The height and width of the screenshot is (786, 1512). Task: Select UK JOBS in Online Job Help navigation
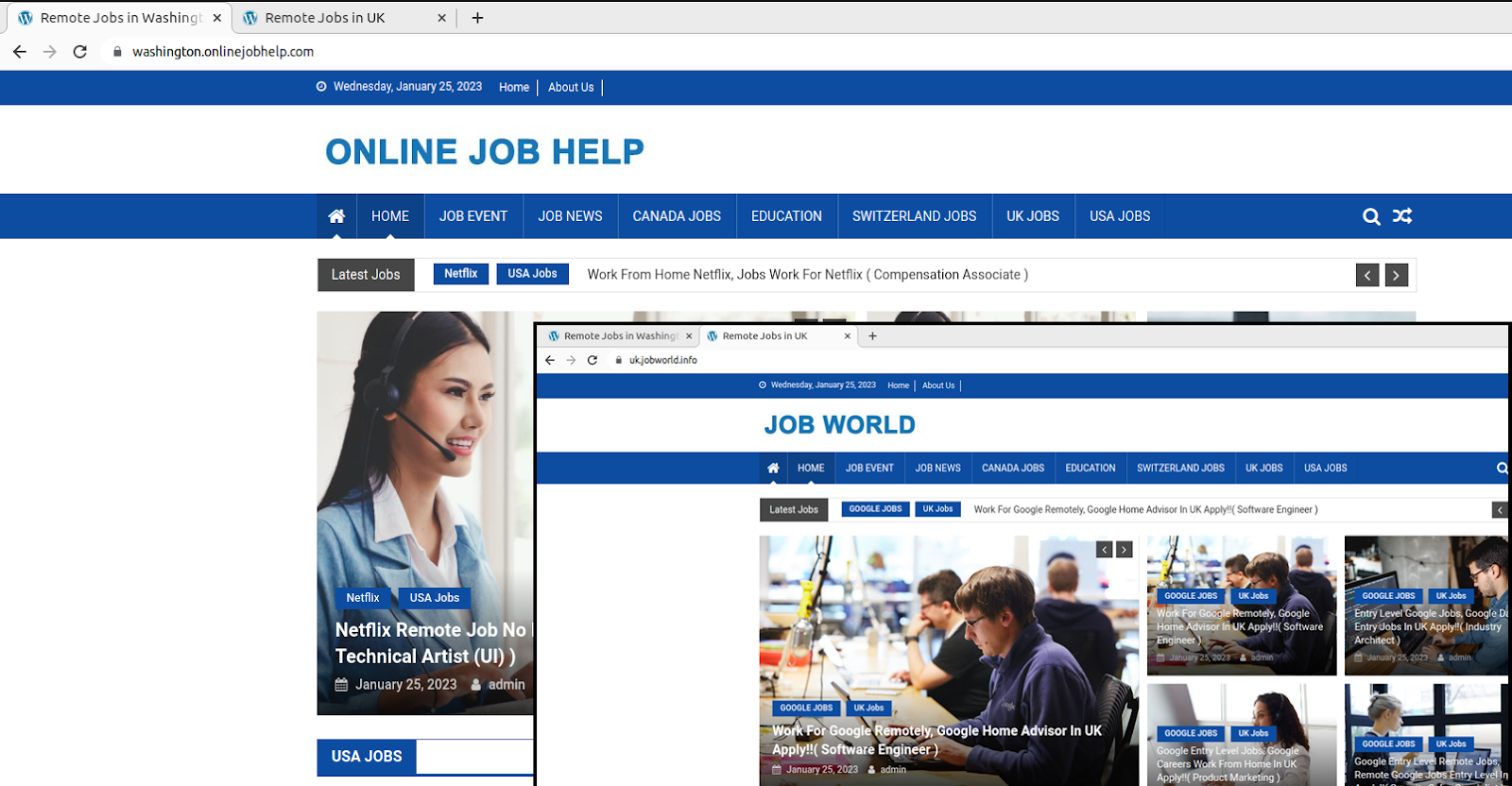(x=1033, y=216)
